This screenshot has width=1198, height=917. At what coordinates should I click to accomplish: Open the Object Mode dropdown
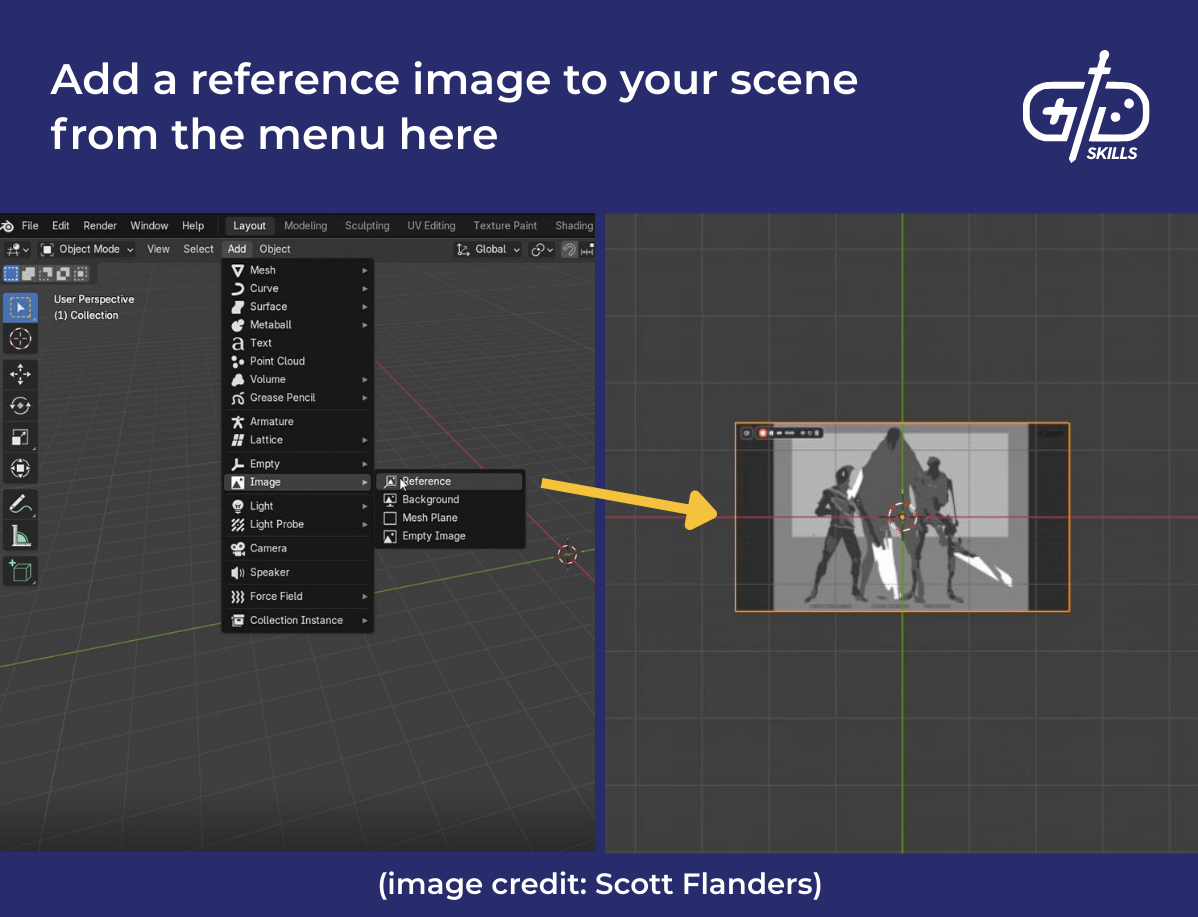click(x=86, y=249)
